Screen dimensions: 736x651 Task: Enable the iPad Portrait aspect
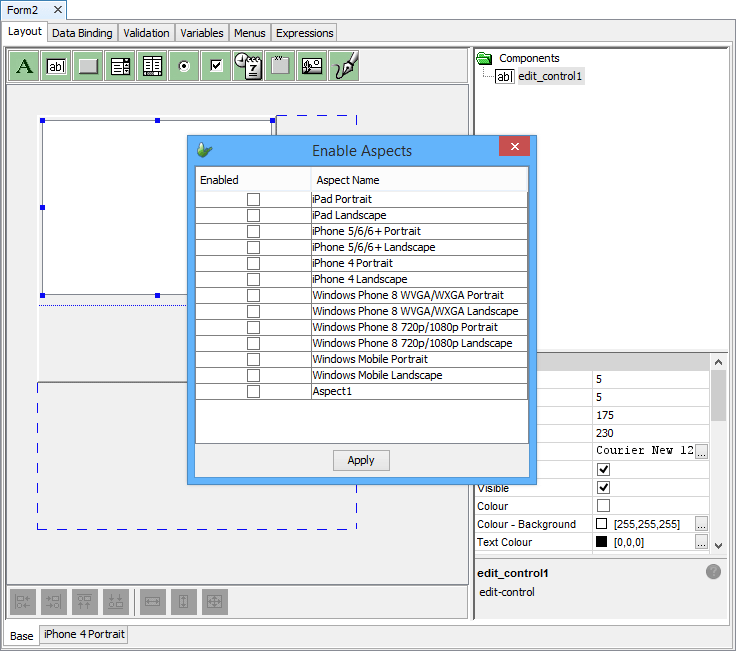253,199
